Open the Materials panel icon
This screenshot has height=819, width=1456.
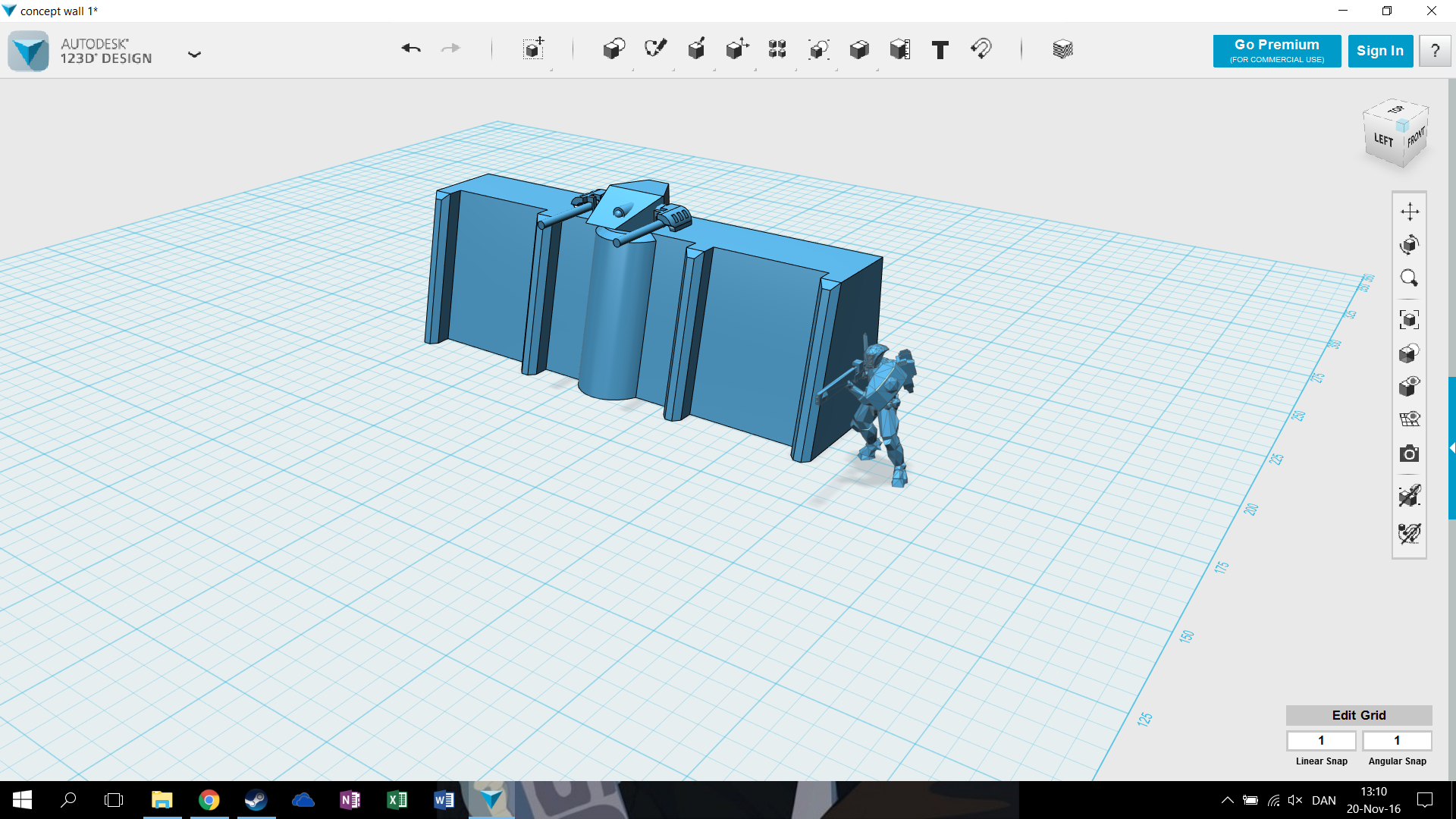1062,49
